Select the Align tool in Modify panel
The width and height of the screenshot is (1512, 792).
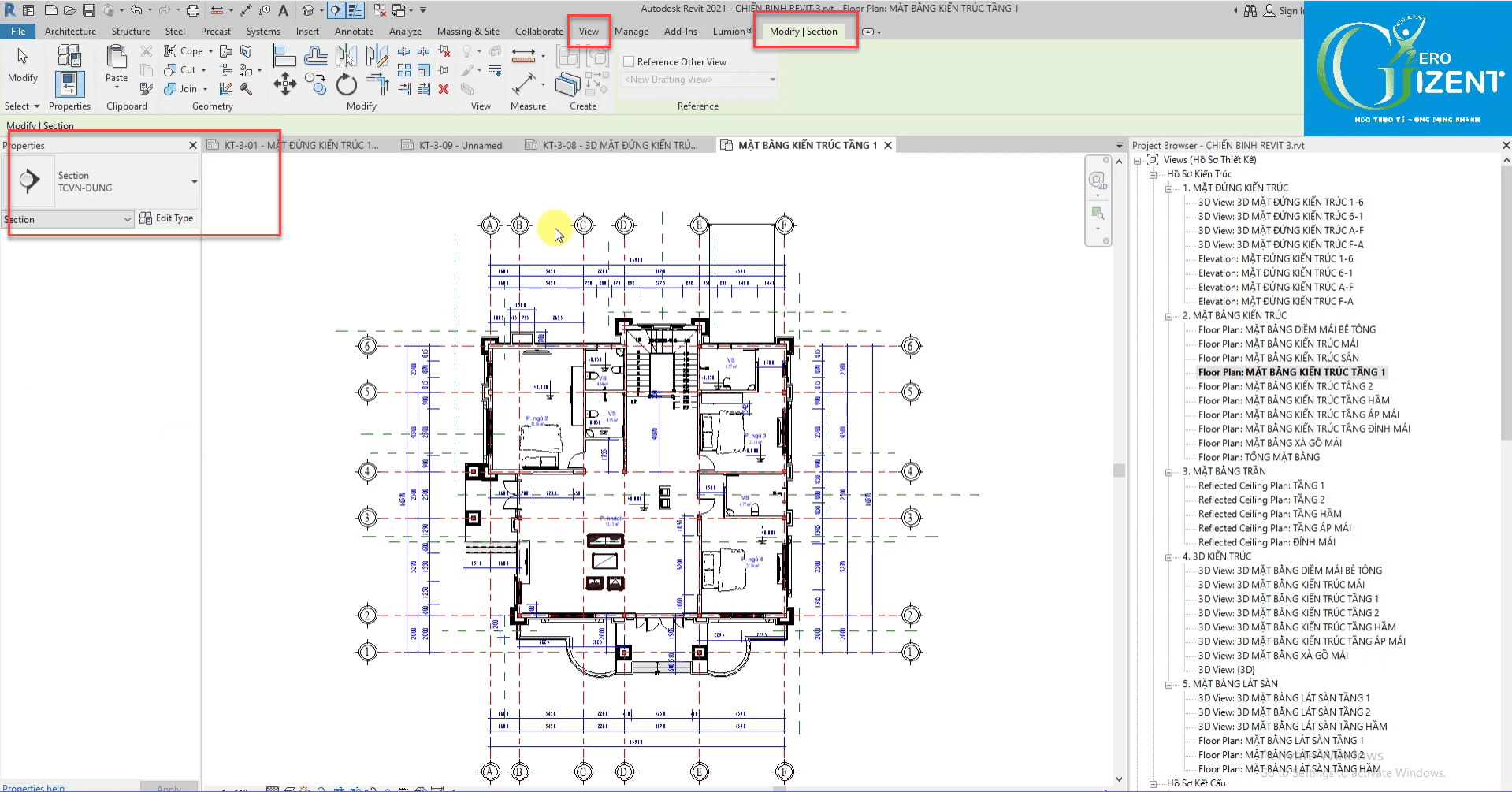click(284, 55)
